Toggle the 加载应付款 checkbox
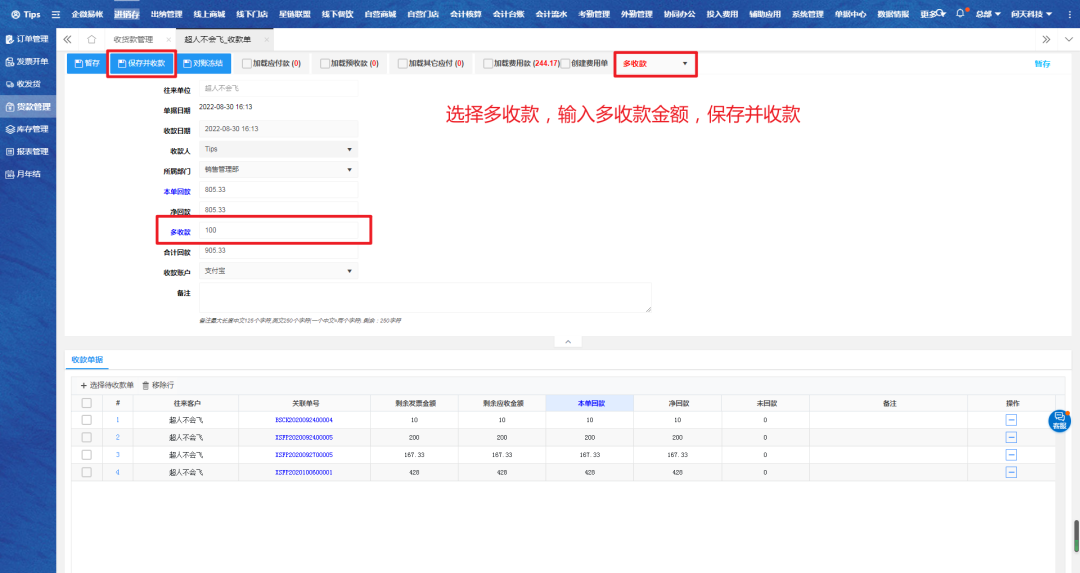The height and width of the screenshot is (573, 1080). tap(248, 63)
